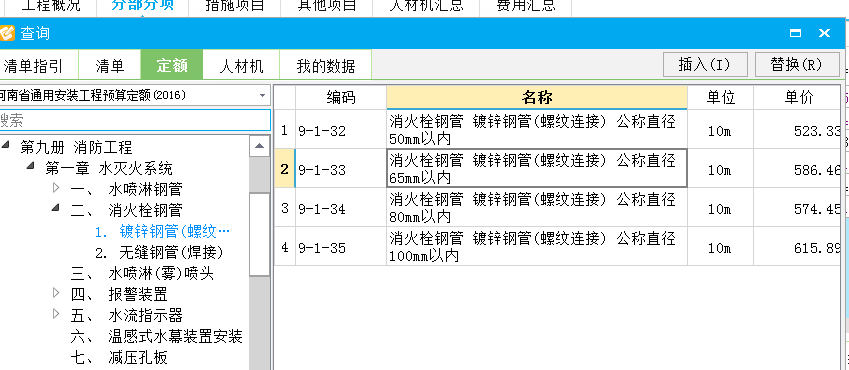Click the 编码 column header
Image resolution: width=849 pixels, height=370 pixels.
[341, 98]
